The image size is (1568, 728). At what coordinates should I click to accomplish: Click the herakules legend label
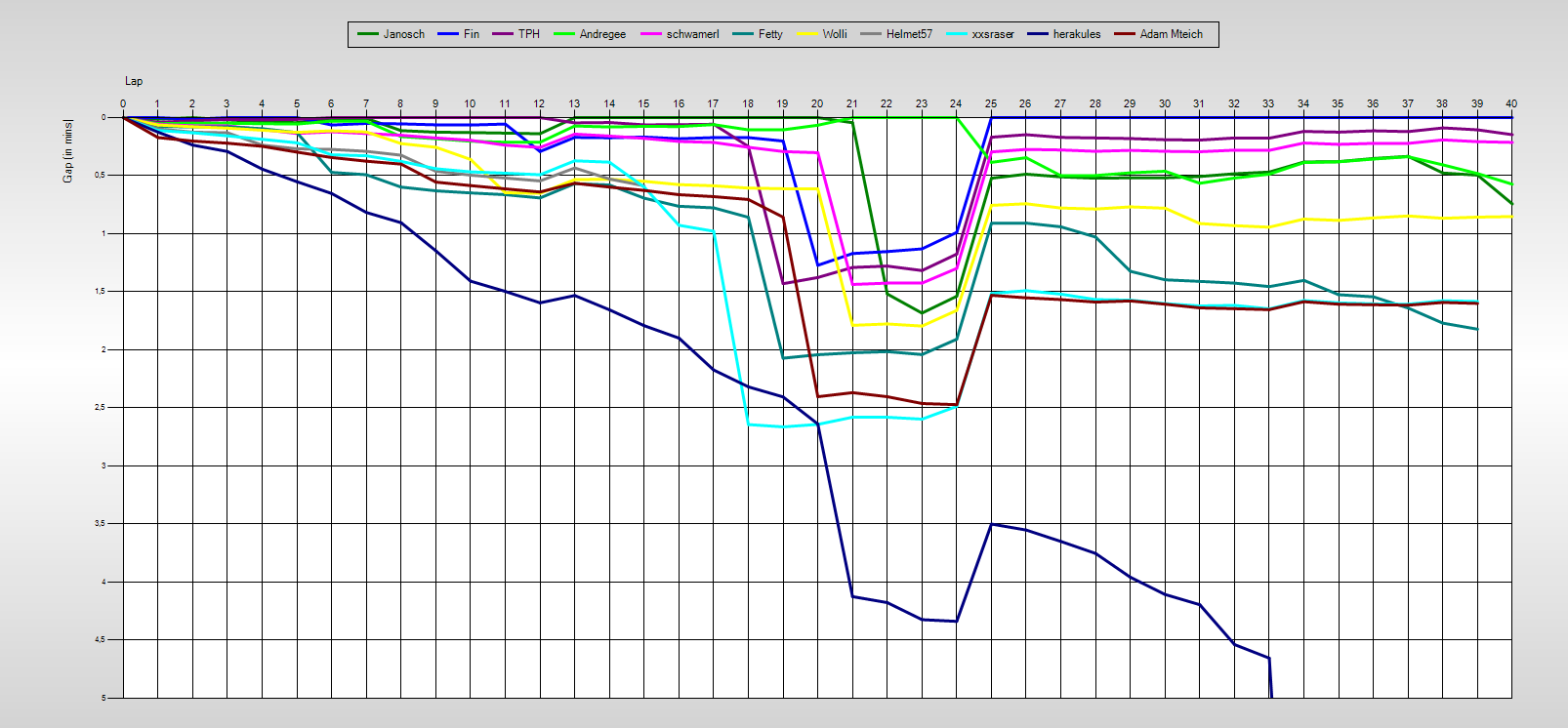(x=1077, y=34)
